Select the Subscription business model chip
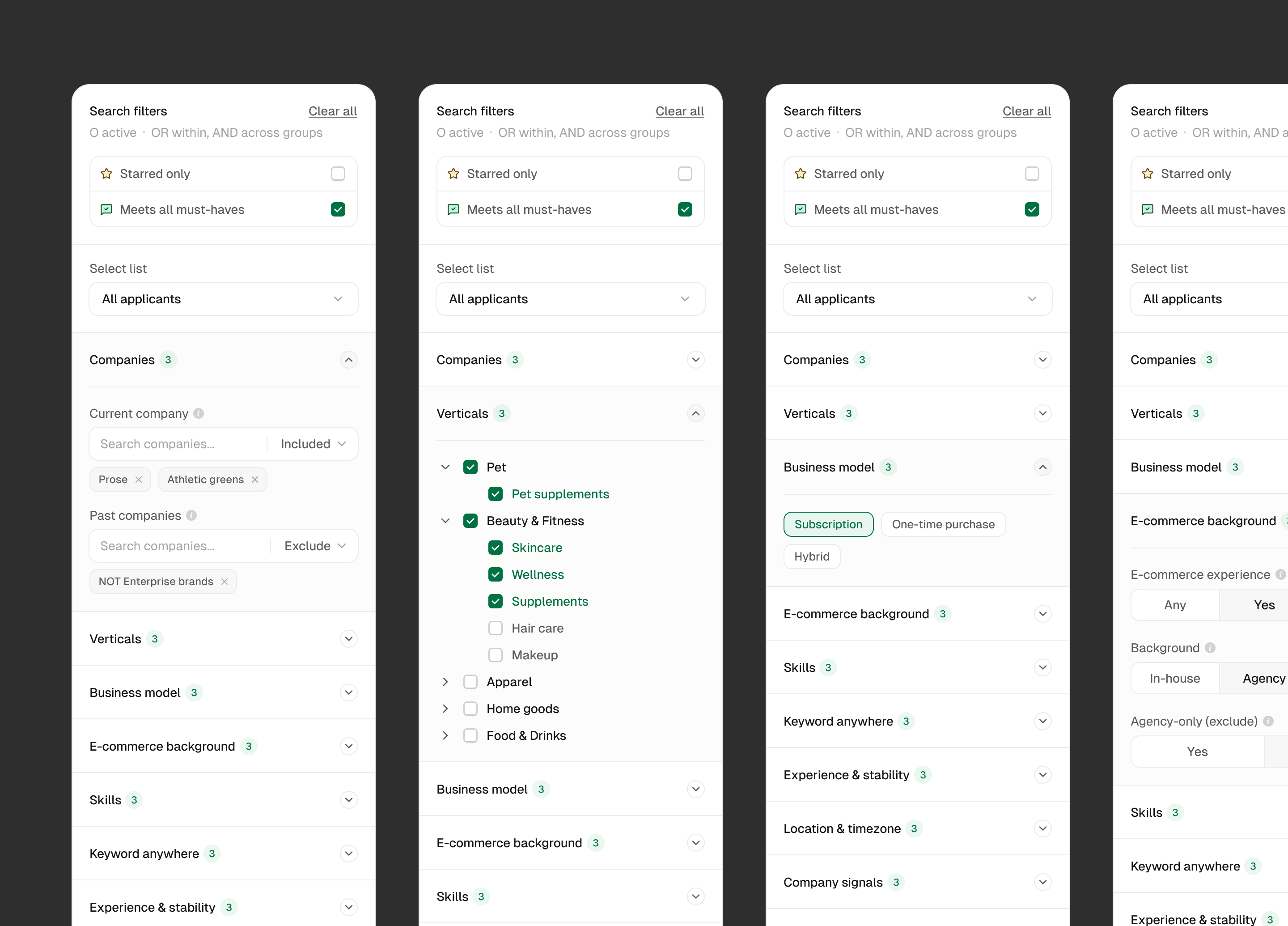1288x926 pixels. point(828,524)
